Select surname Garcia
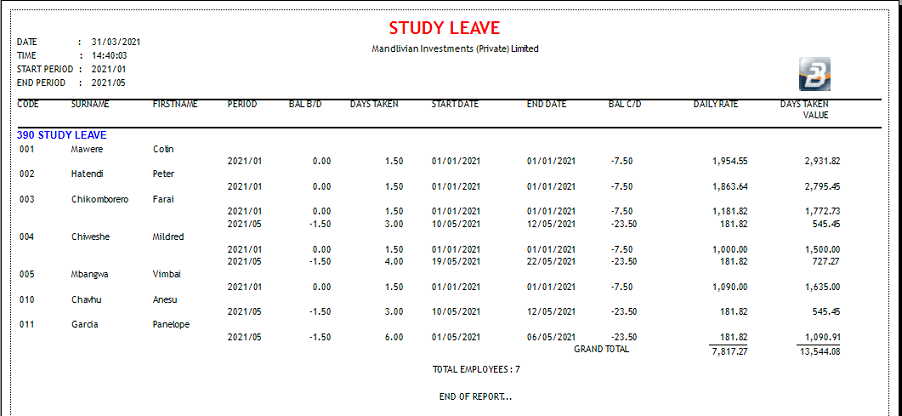Viewport: 902px width, 416px height. pyautogui.click(x=85, y=325)
